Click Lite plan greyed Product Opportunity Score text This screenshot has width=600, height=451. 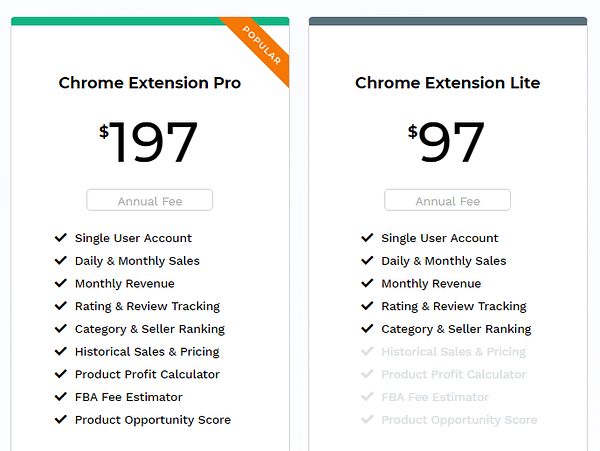tap(460, 420)
